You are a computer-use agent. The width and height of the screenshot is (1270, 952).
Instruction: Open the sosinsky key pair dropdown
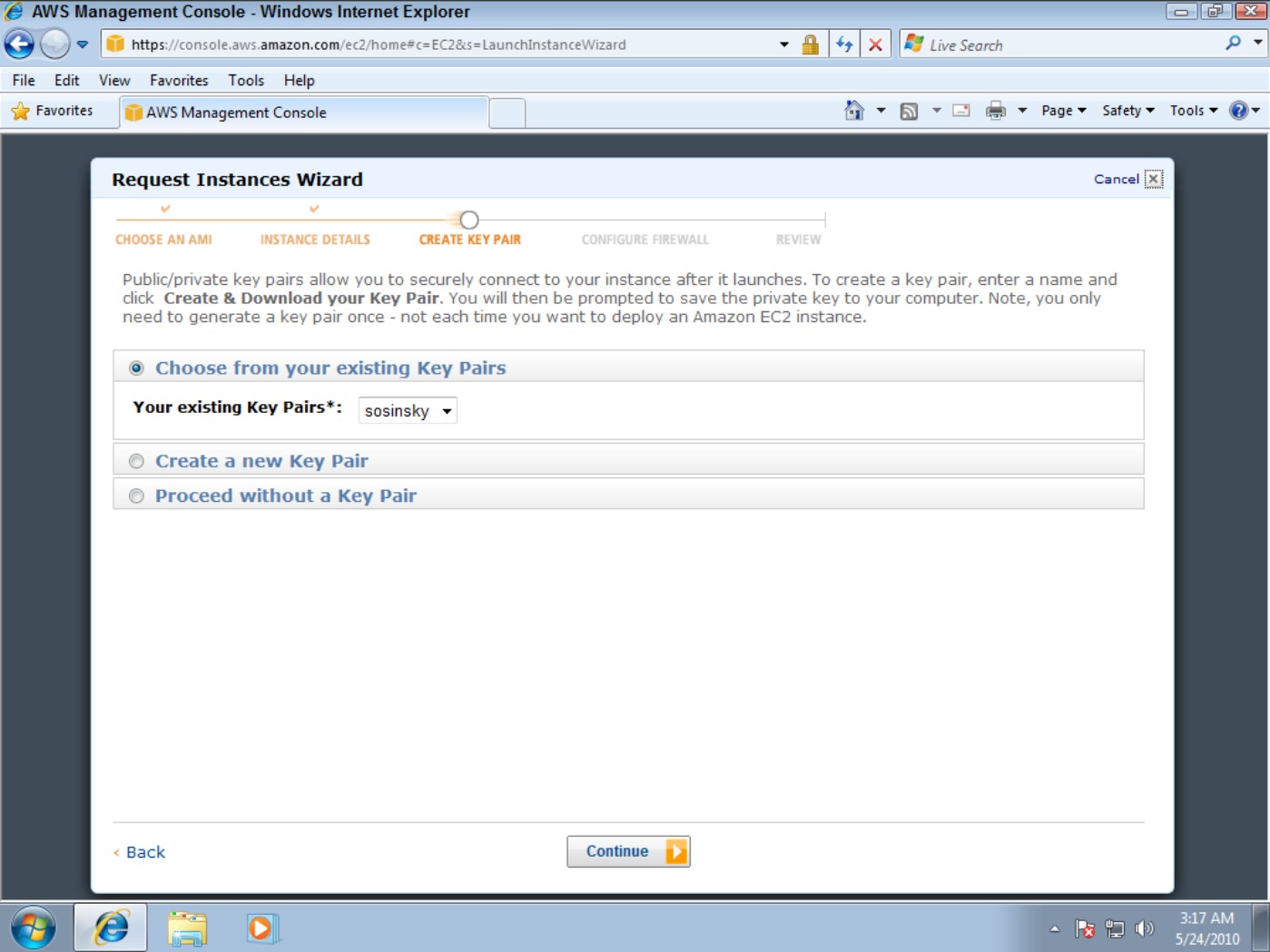(x=408, y=410)
